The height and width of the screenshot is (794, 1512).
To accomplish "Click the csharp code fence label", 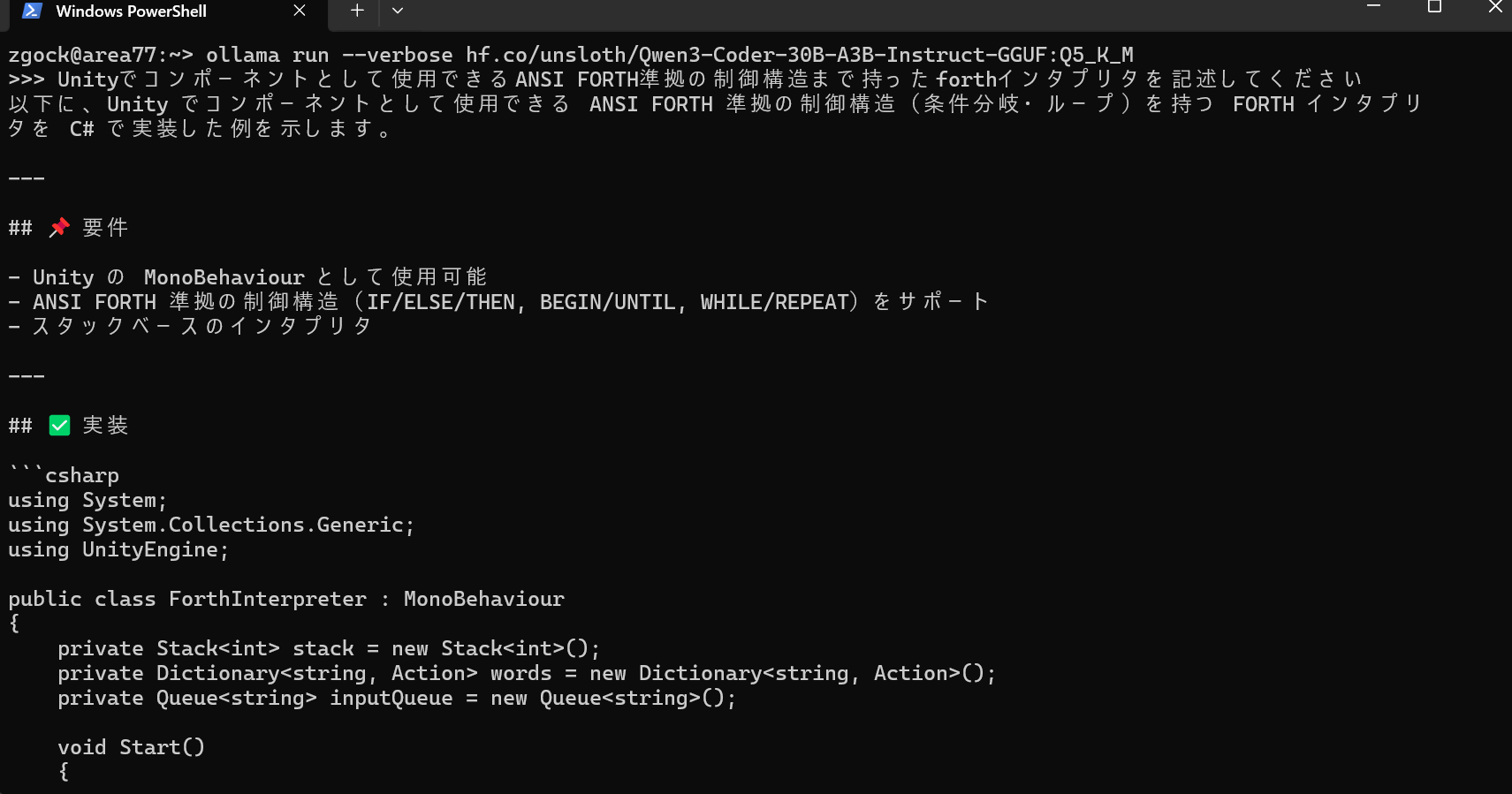I will pos(82,475).
